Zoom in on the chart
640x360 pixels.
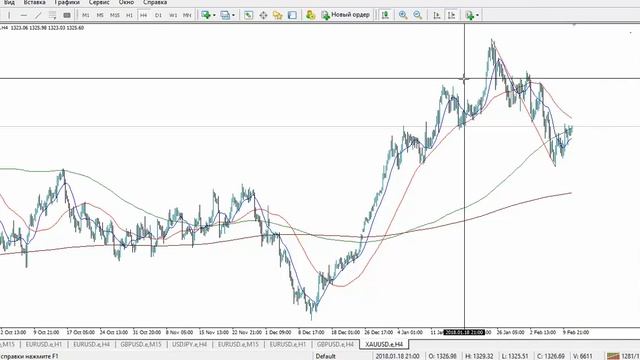[x=403, y=15]
